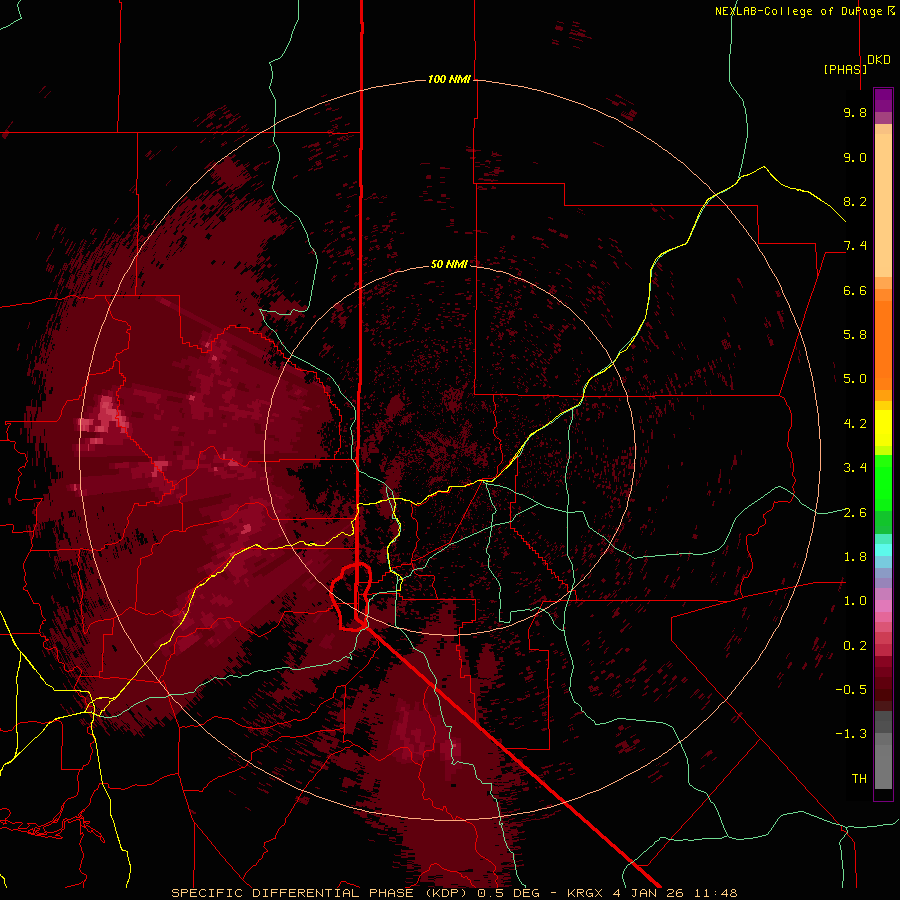This screenshot has height=900, width=900.
Task: Click the 100 NMI range ring label
Action: tap(449, 79)
